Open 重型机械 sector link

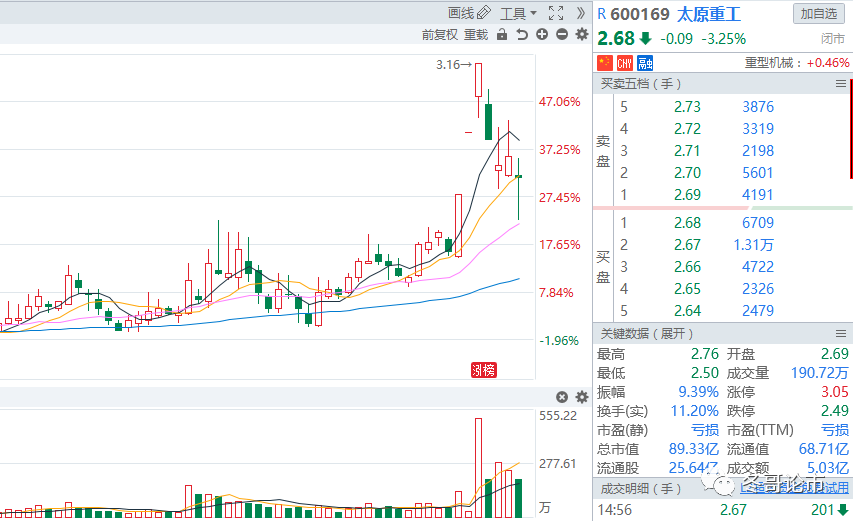[769, 63]
